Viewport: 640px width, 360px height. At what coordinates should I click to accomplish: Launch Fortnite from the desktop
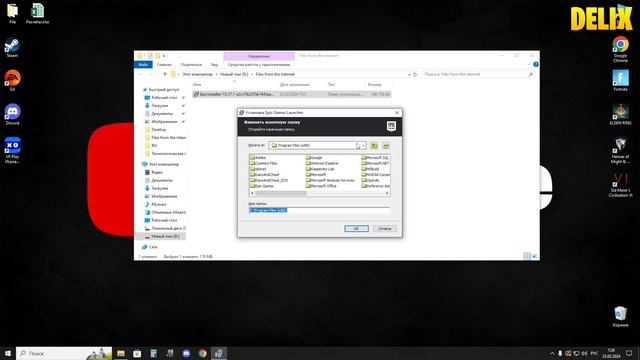point(620,81)
